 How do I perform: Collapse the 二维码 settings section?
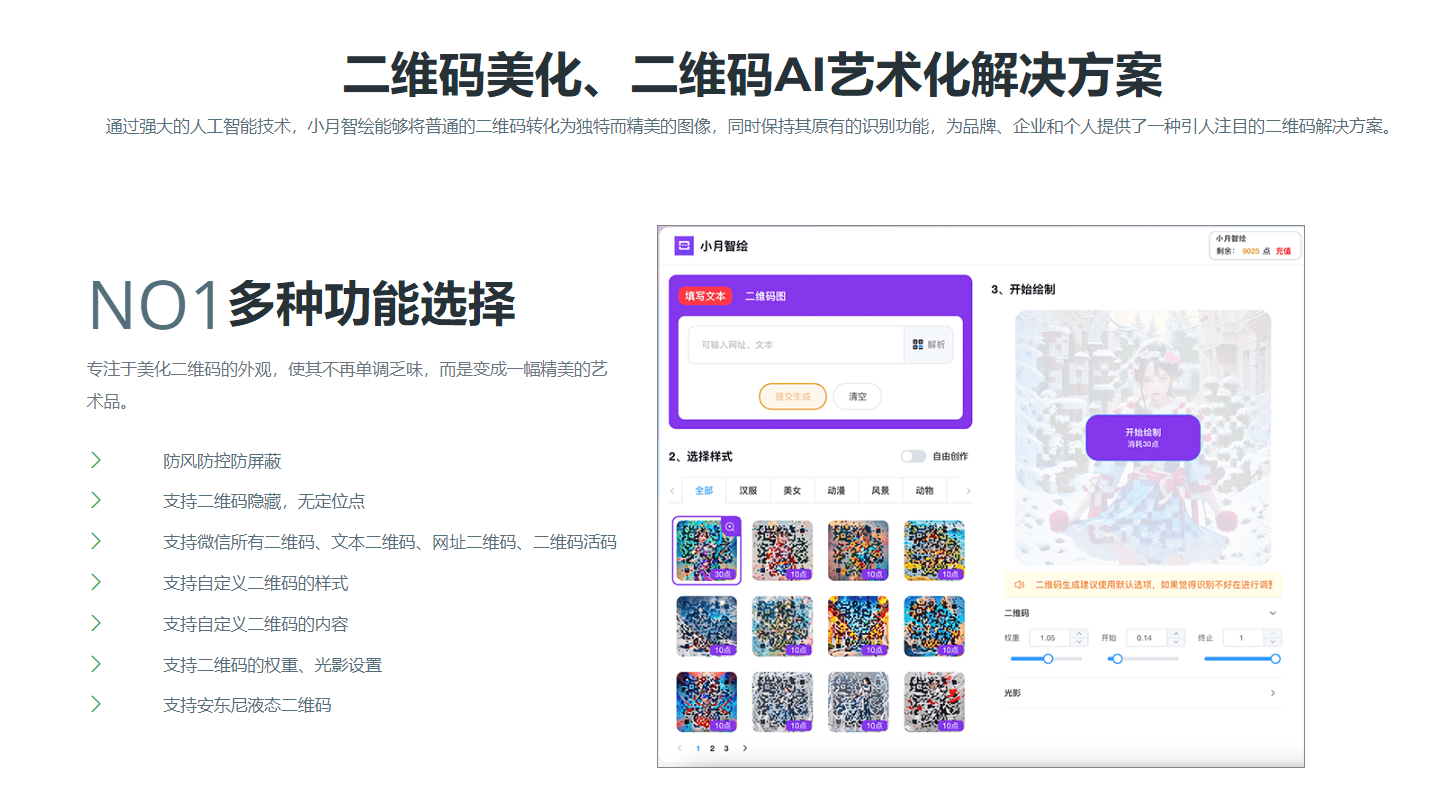pos(1273,613)
